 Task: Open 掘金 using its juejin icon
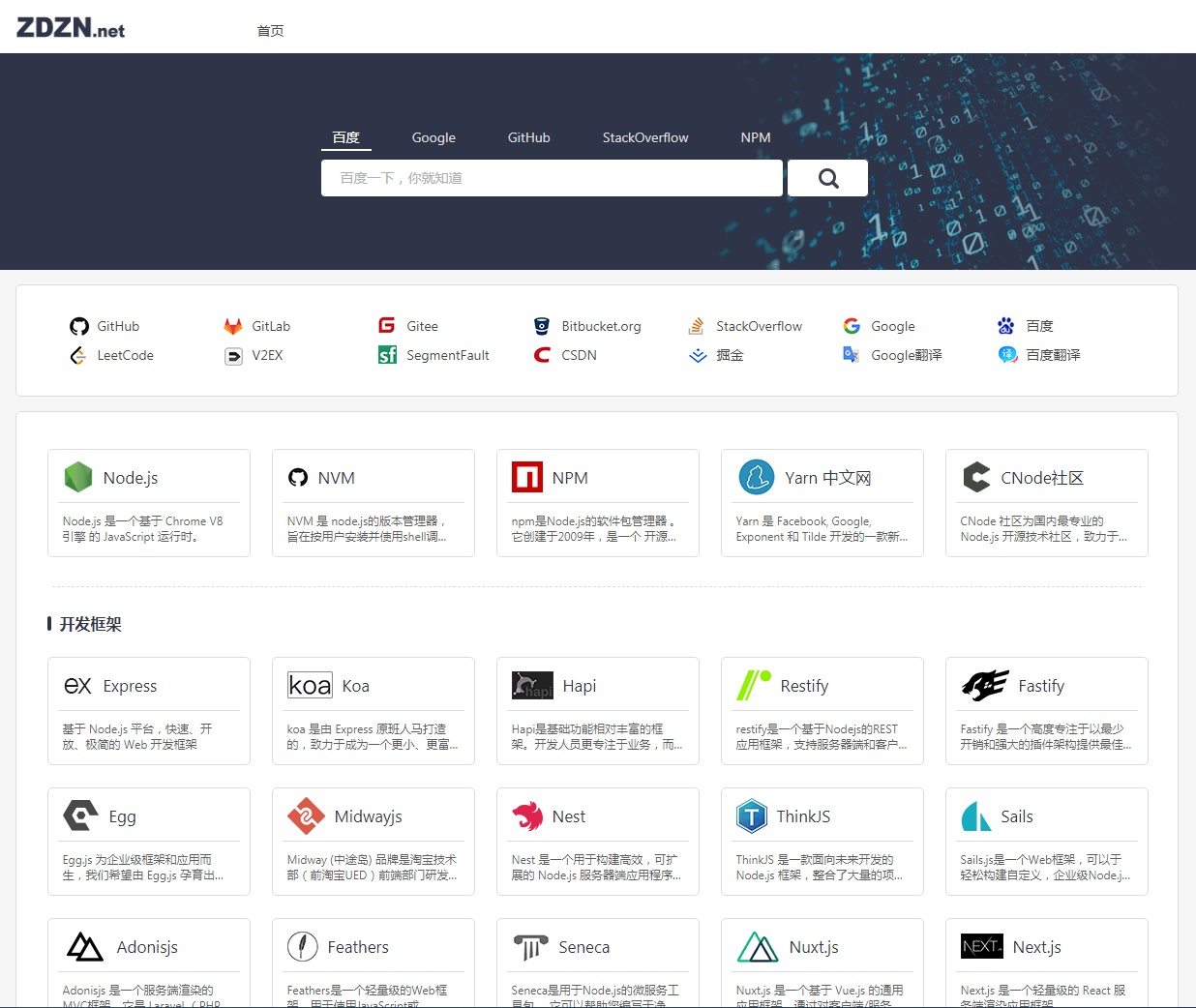(696, 355)
